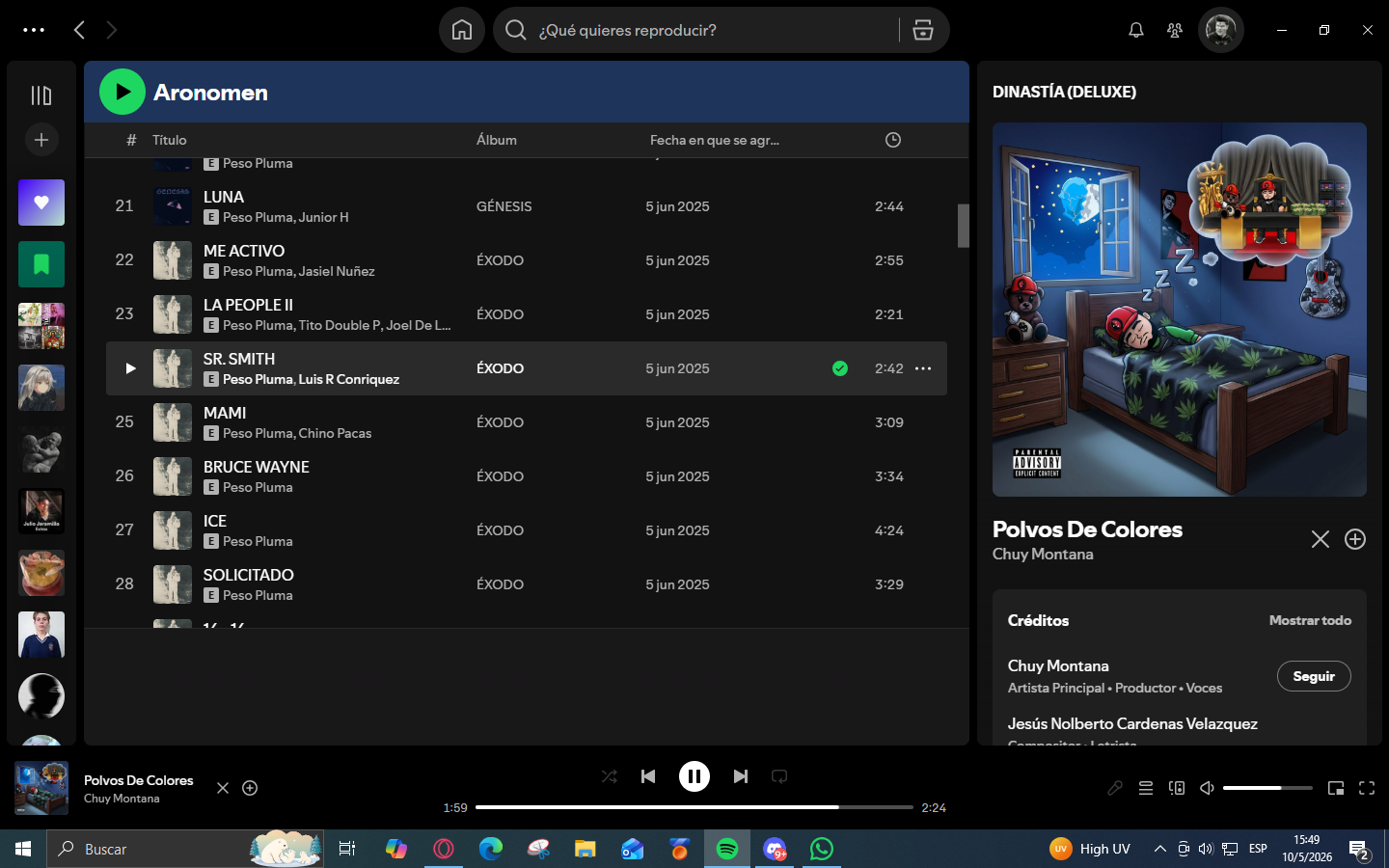This screenshot has width=1389, height=868.
Task: Open the Spotify three-dots app menu
Action: 34,30
